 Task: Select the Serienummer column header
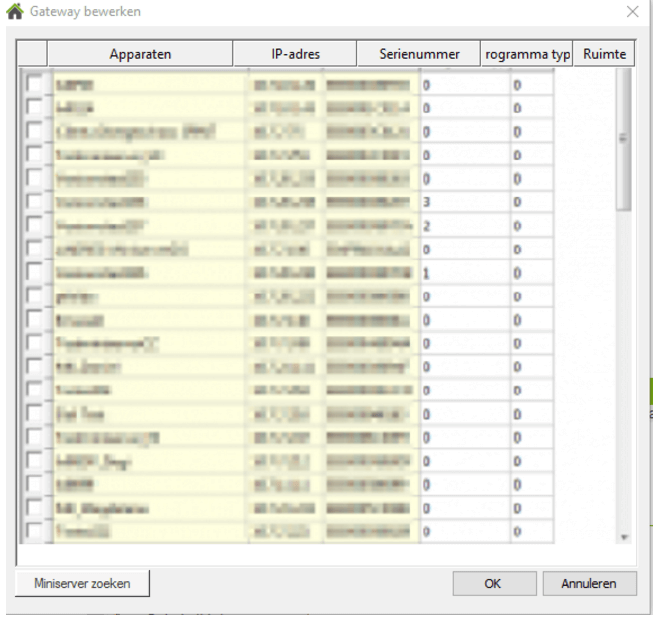tap(419, 54)
